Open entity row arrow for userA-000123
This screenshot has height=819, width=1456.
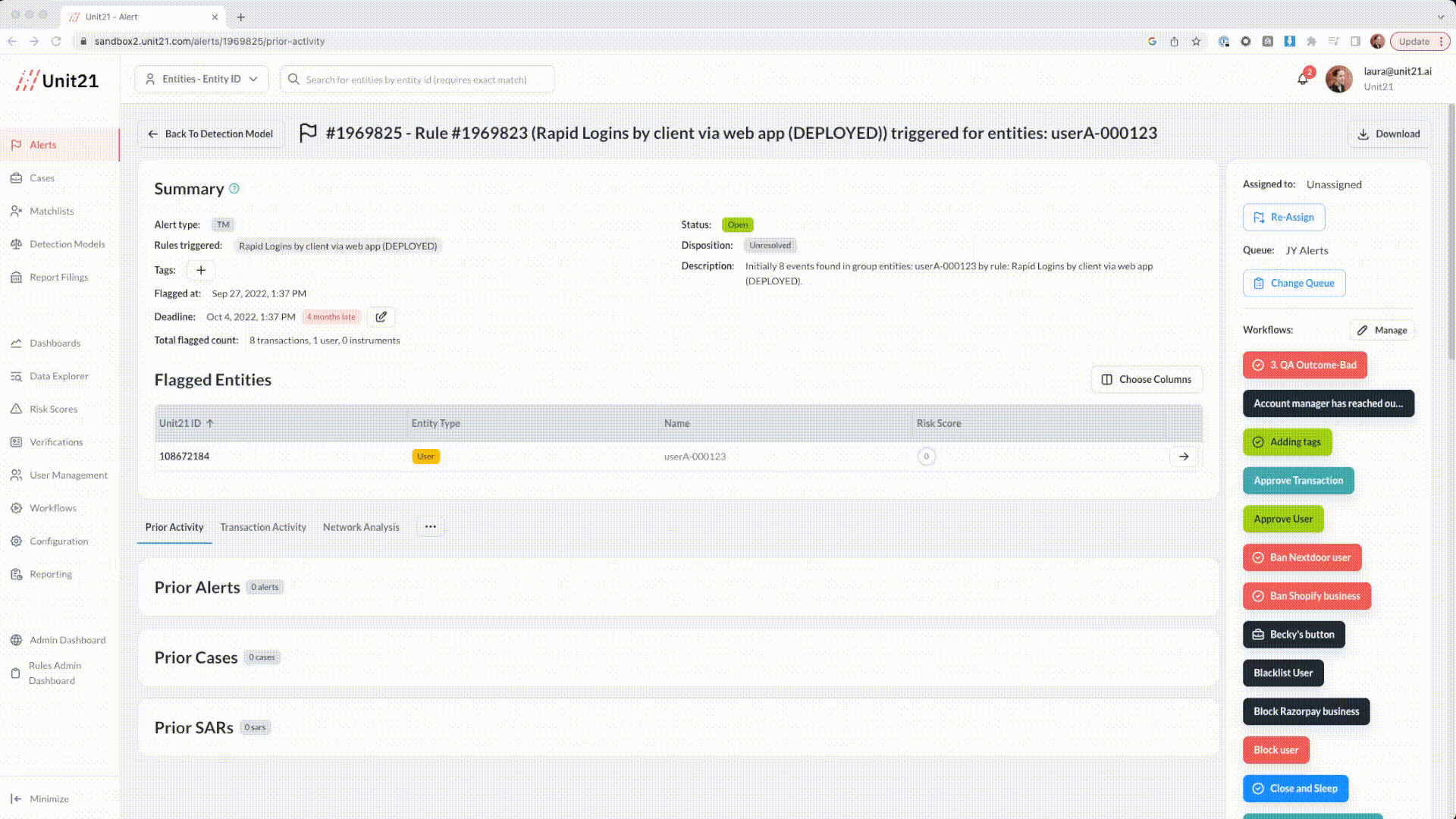1184,457
